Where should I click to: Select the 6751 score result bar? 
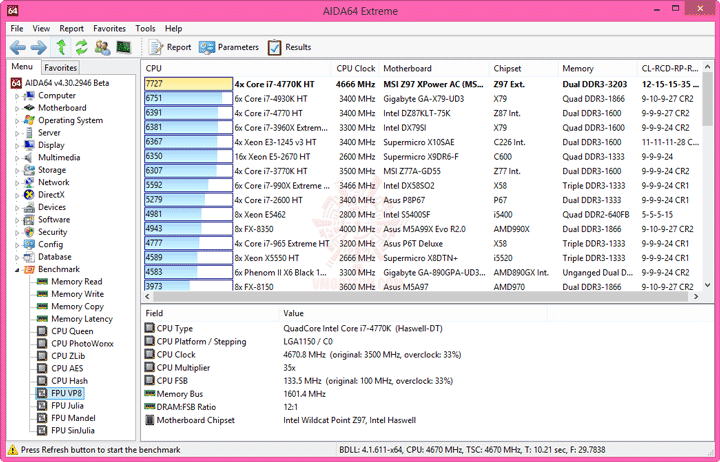coord(188,99)
